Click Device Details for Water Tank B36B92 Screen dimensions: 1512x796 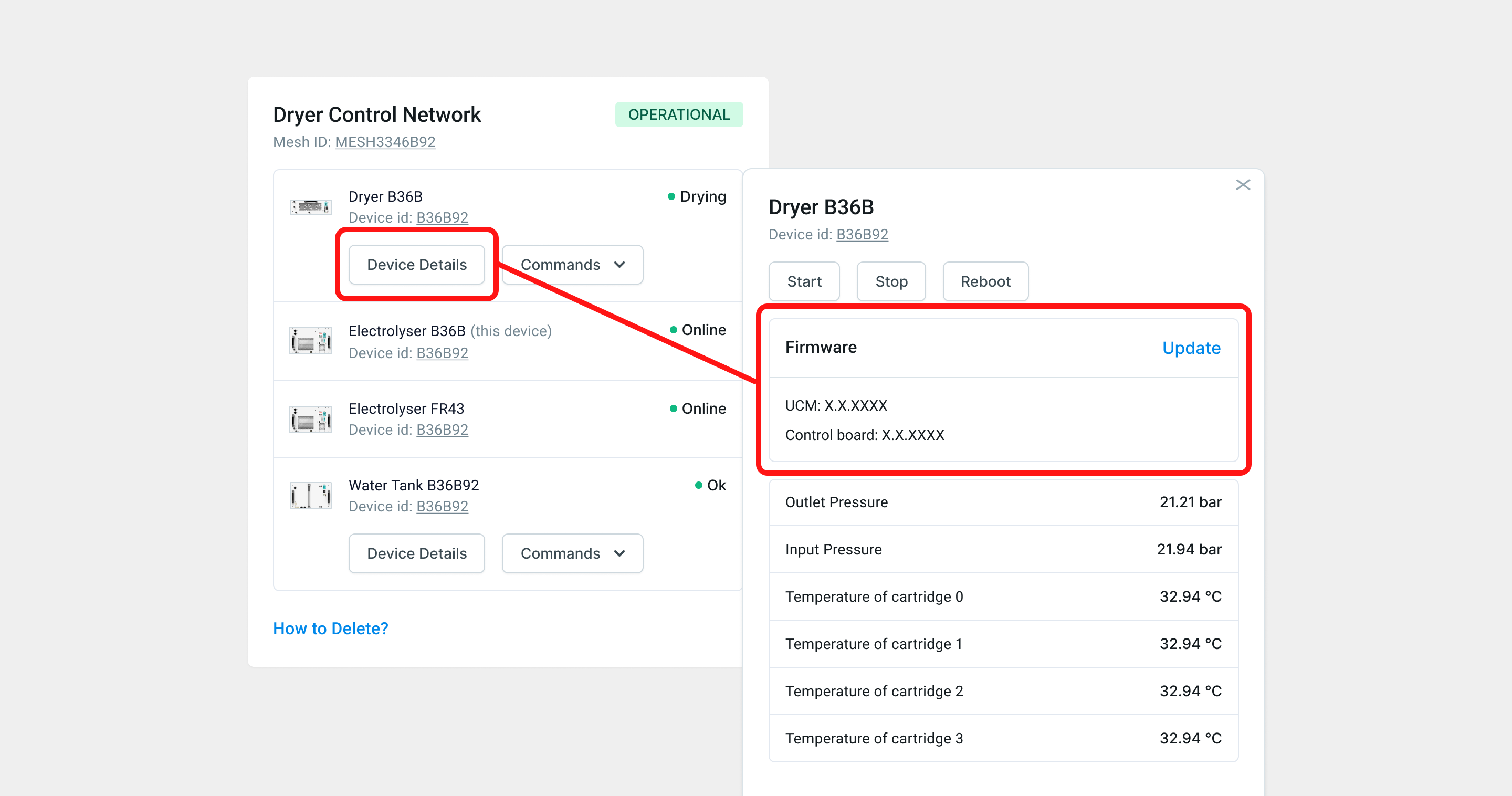click(416, 553)
